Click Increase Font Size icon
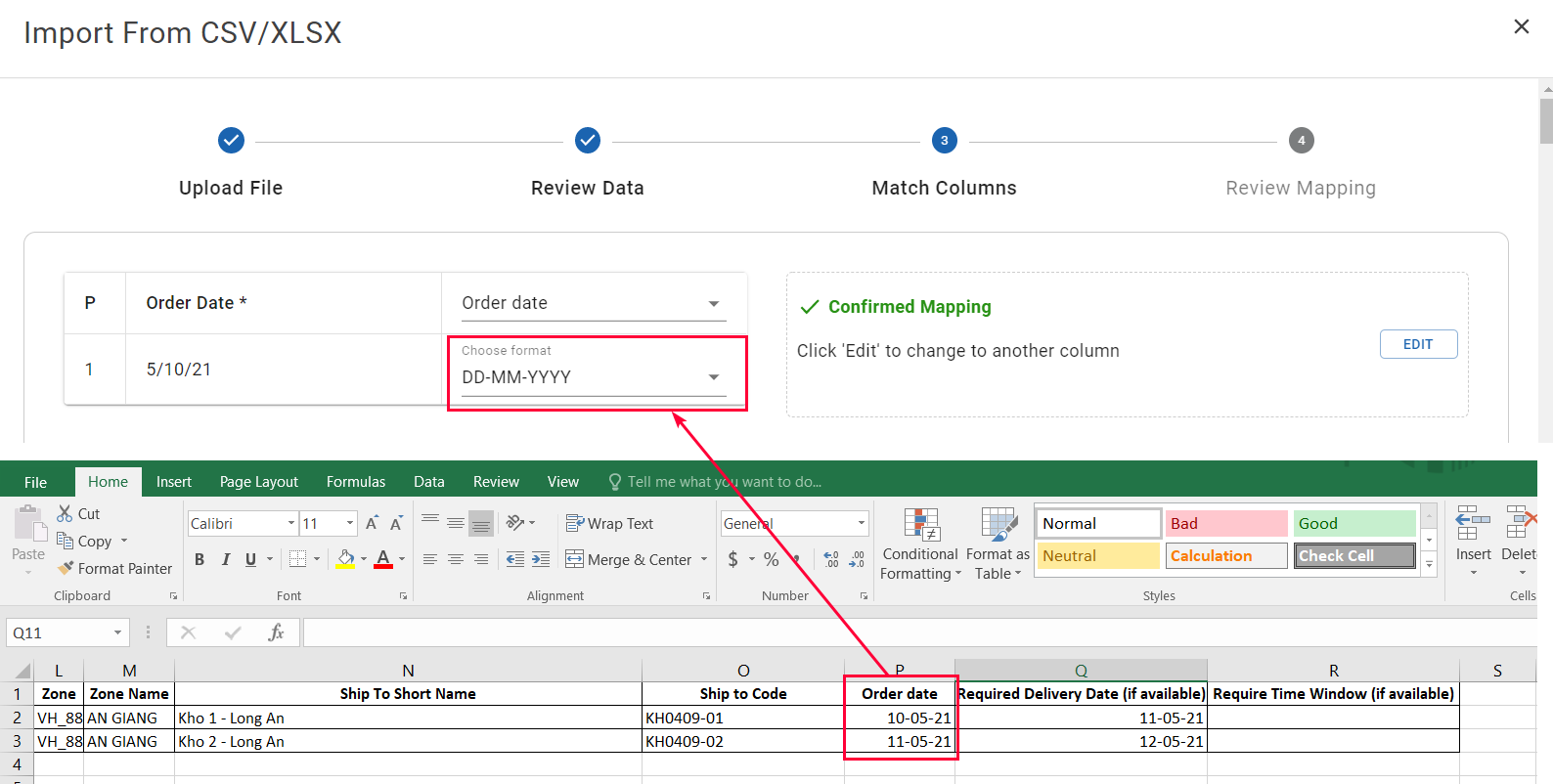This screenshot has height=784, width=1553. click(x=372, y=524)
